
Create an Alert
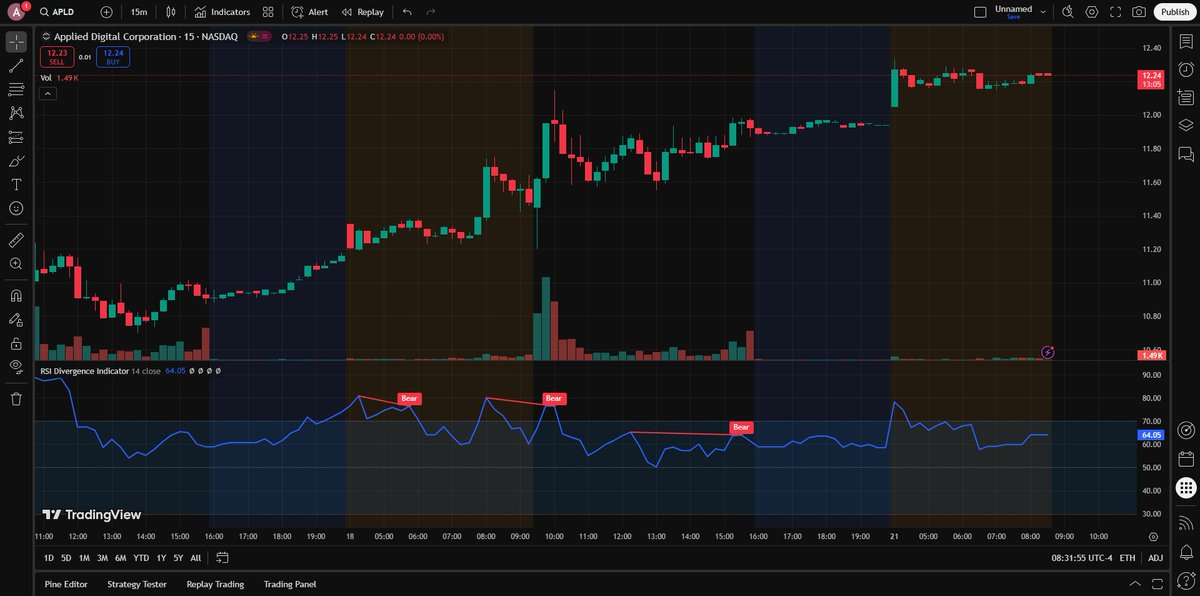click(310, 12)
